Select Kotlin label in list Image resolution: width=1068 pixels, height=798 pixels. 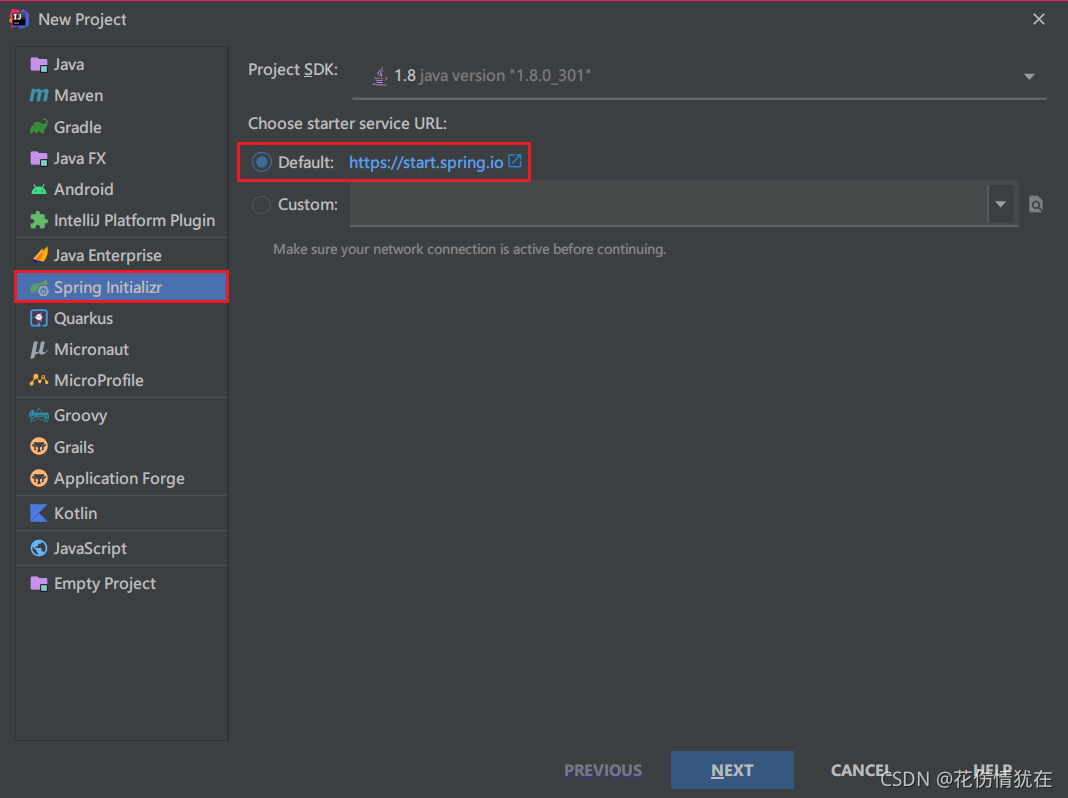coord(76,513)
